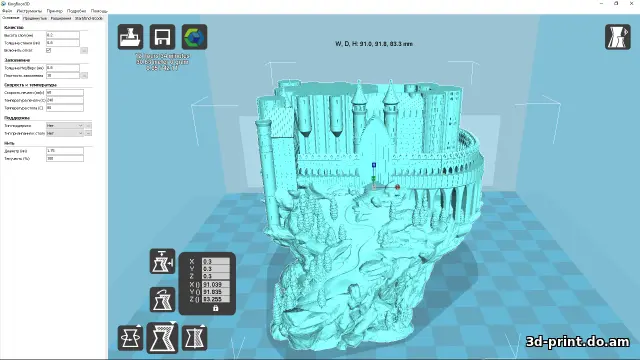
Task: Click the Load model icon
Action: point(131,37)
